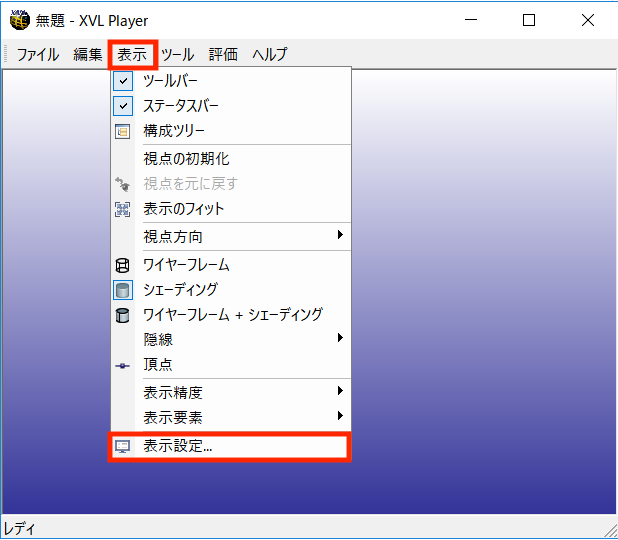The width and height of the screenshot is (618, 540).
Task: Click the wireframe plus shading cylinder icon
Action: pyautogui.click(x=123, y=315)
